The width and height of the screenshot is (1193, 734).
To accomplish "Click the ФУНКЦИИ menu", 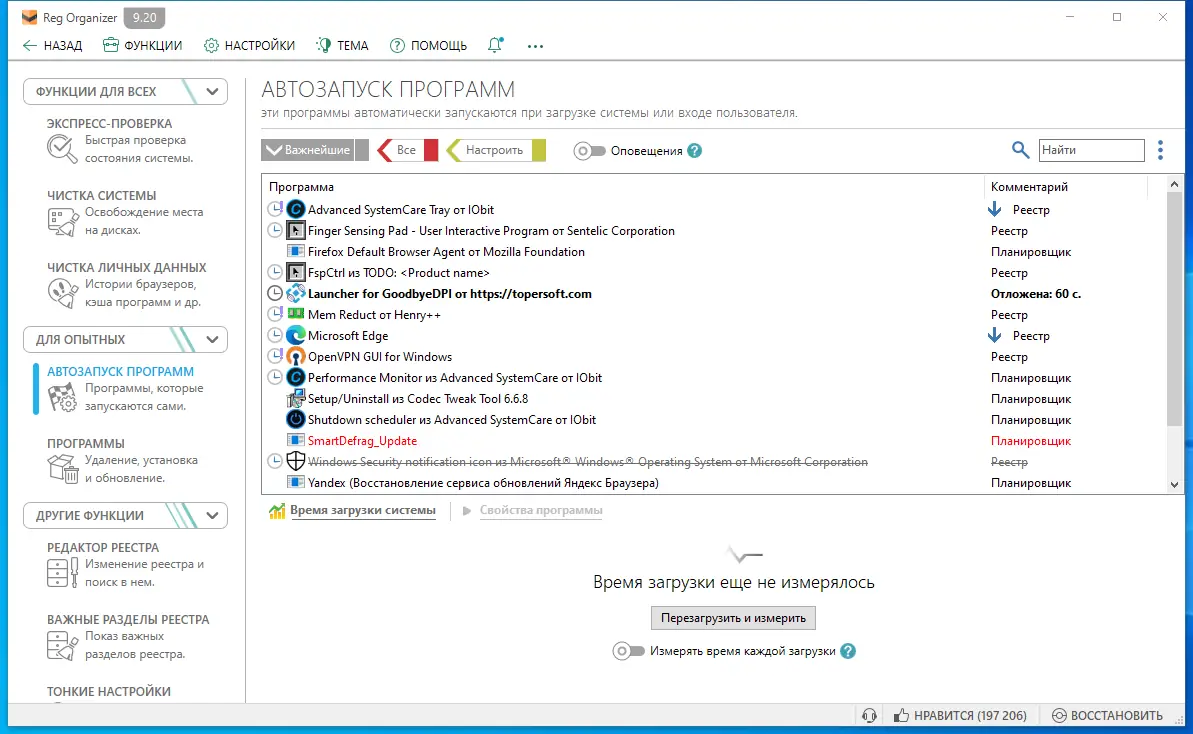I will pos(143,46).
